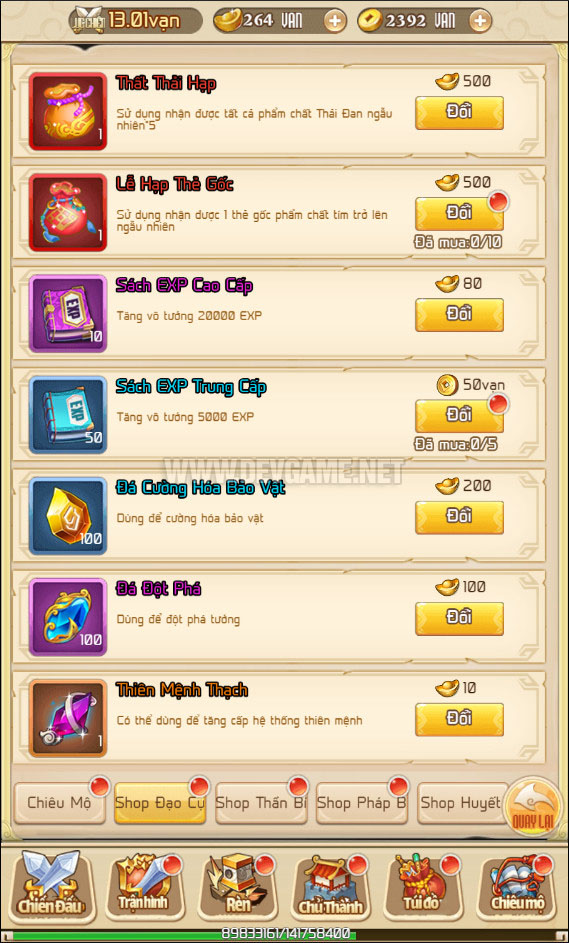Switch to the Shop Thần Bí tab

(x=261, y=803)
